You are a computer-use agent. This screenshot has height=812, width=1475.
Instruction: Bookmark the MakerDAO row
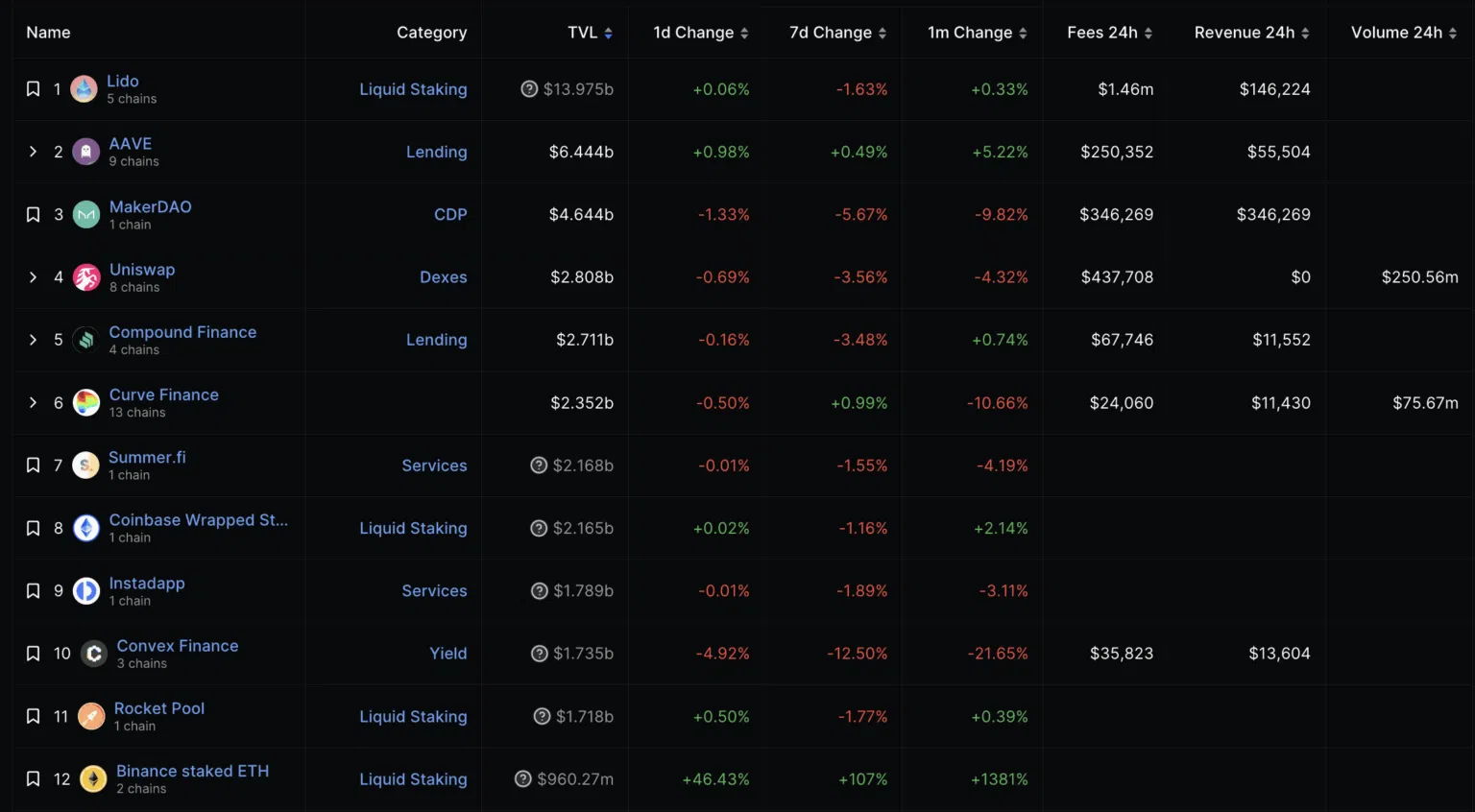click(33, 215)
